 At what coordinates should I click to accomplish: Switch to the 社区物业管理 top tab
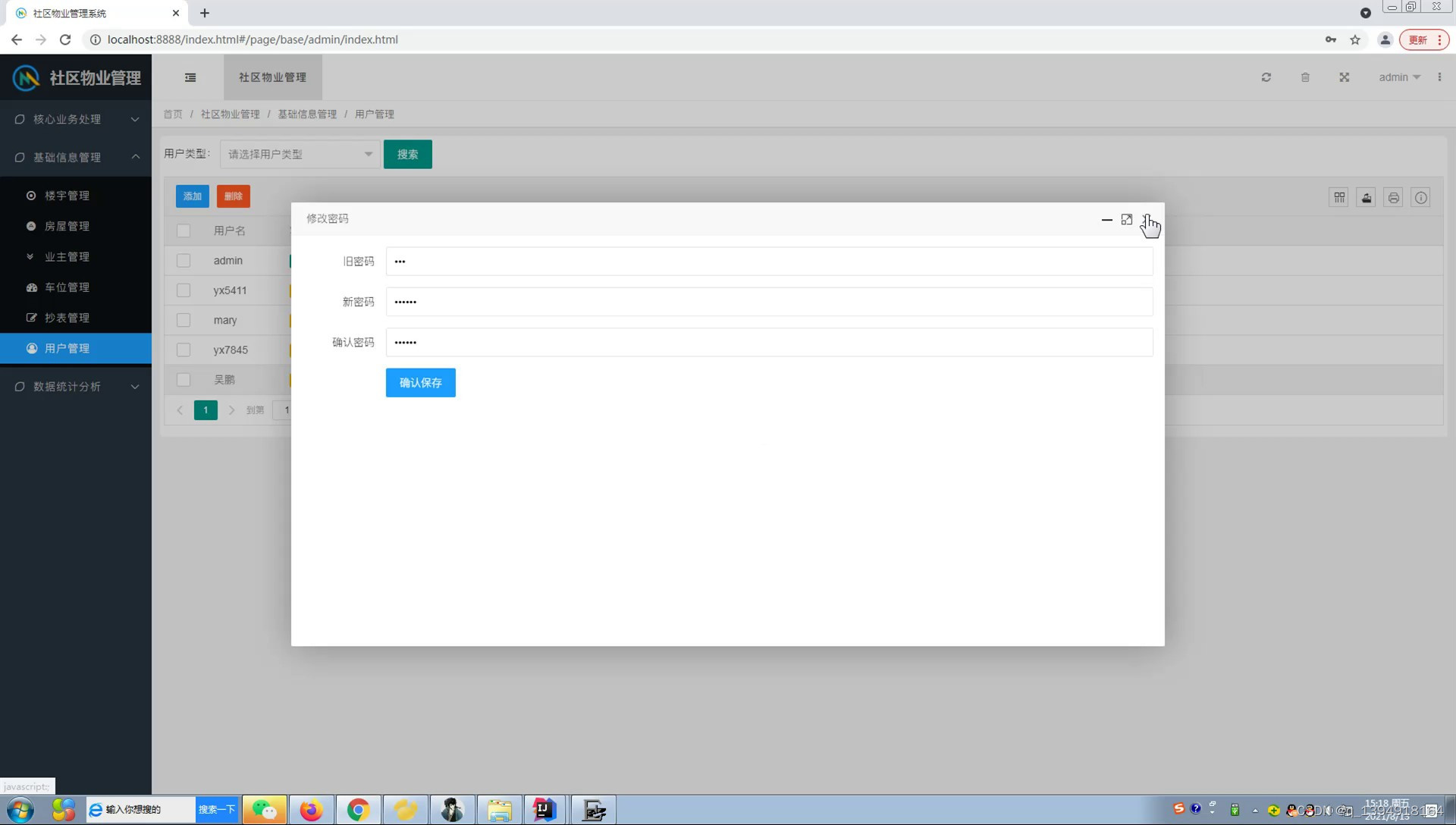pyautogui.click(x=272, y=77)
